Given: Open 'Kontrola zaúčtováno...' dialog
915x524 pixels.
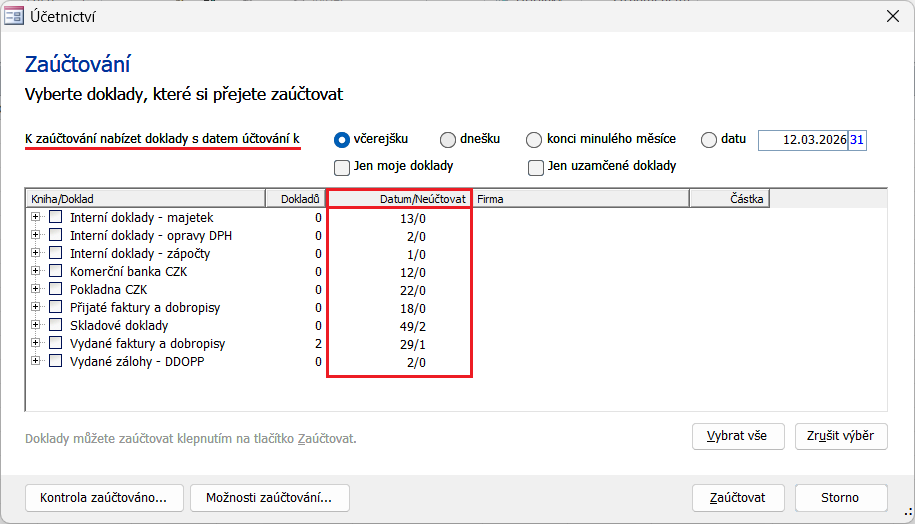Looking at the screenshot, I should point(104,498).
